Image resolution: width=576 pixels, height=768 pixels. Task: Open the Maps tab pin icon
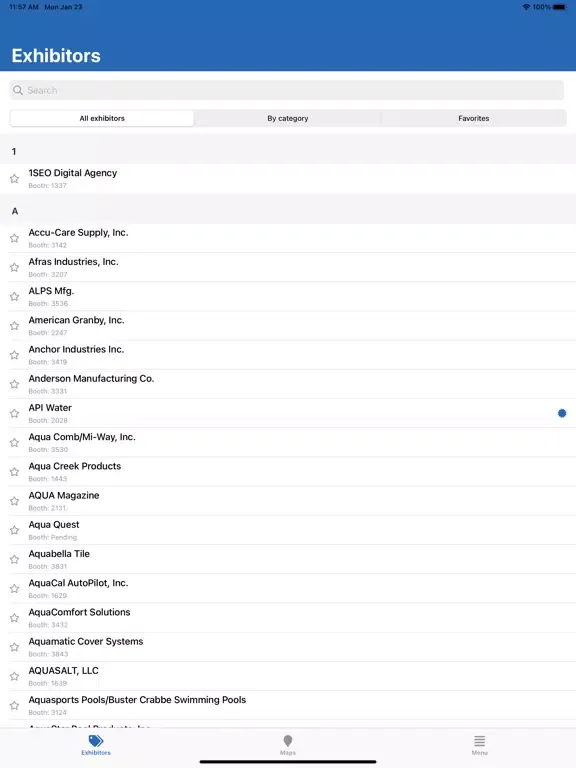(288, 741)
